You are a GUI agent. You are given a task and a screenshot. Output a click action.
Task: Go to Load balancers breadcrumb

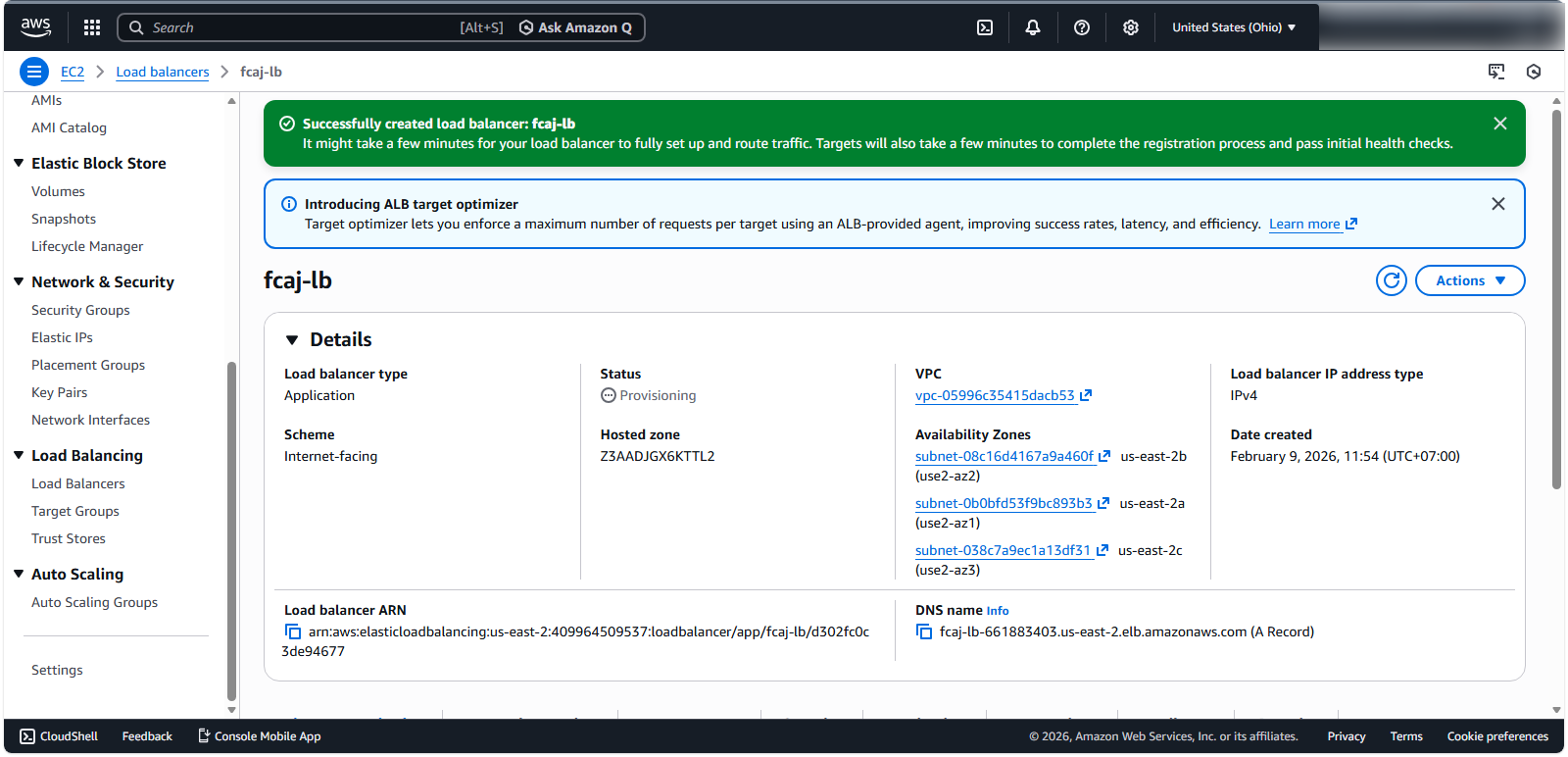[x=163, y=72]
